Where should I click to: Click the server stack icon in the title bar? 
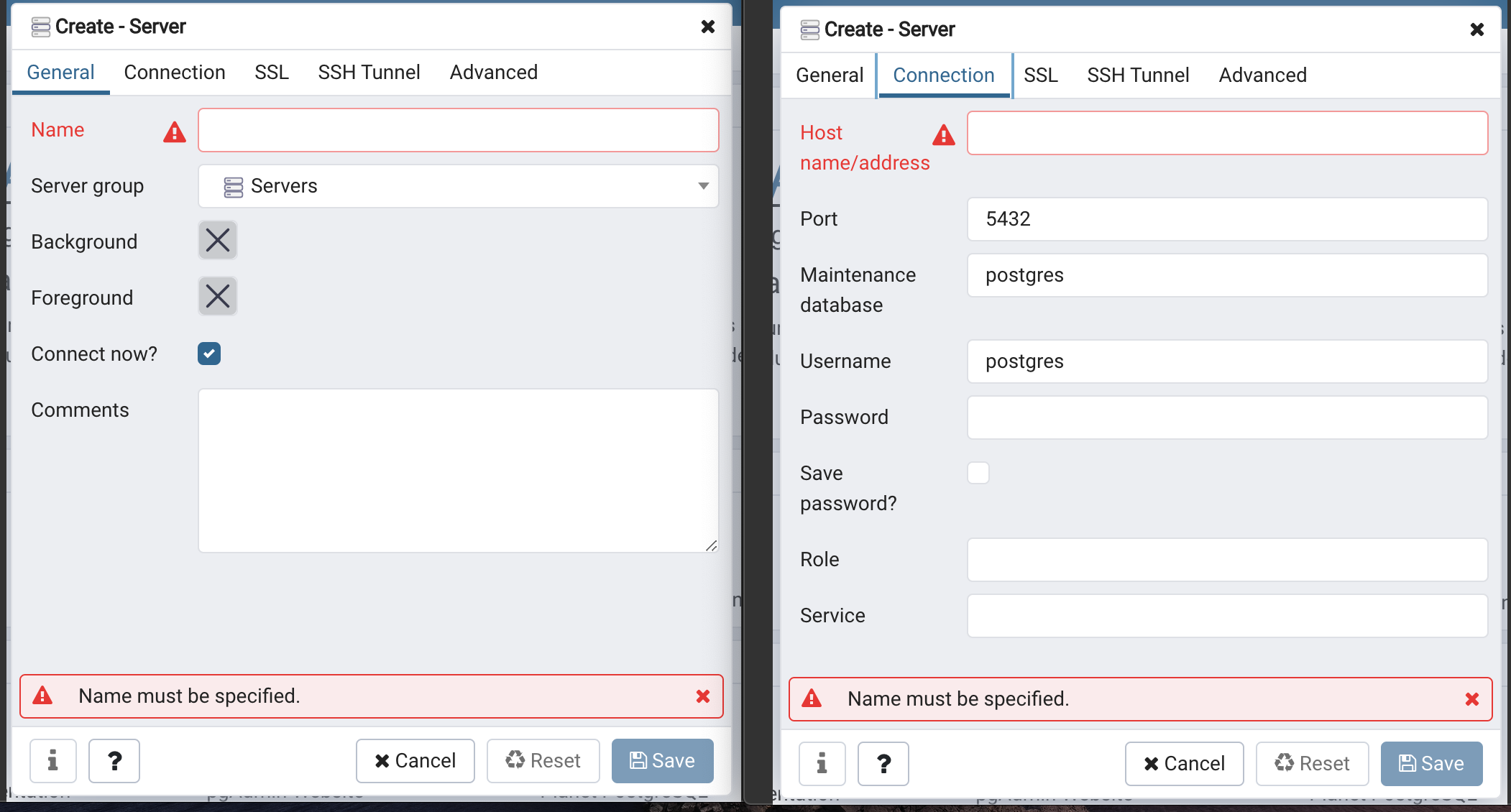click(x=40, y=26)
